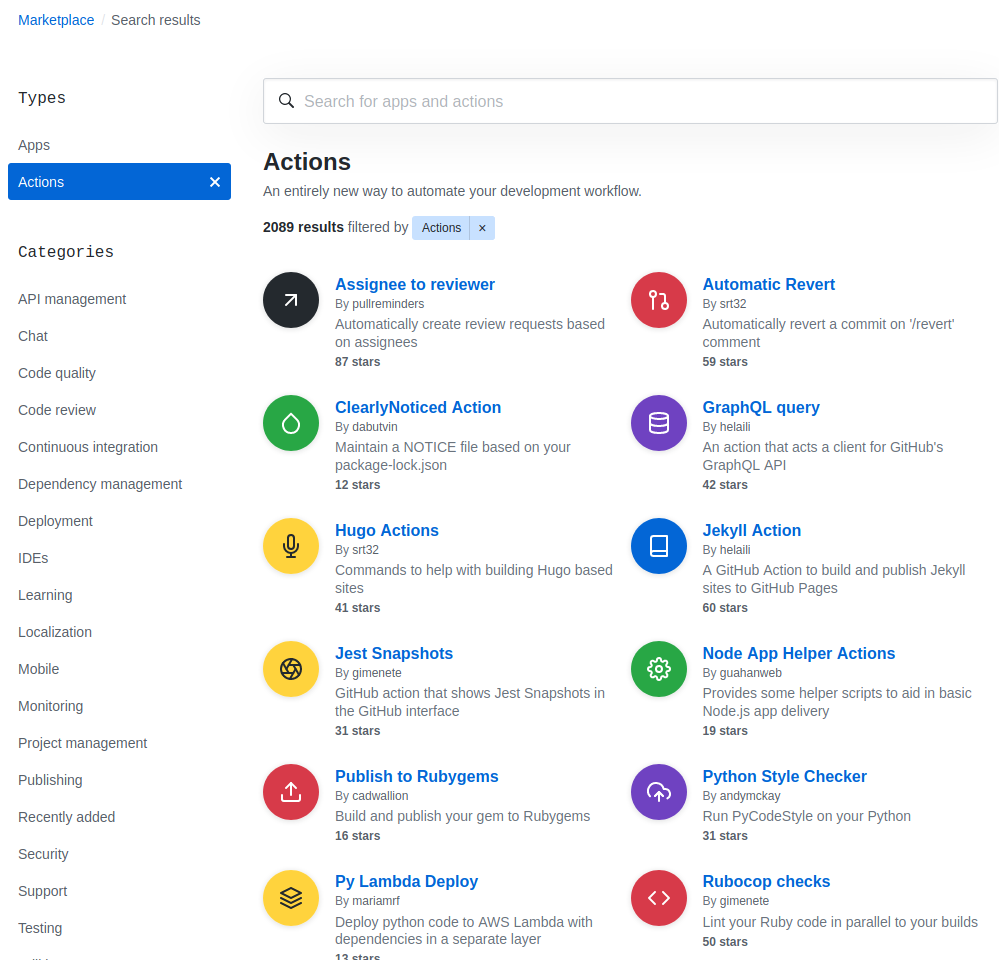Viewport: 999px width, 960px height.
Task: Visit srt32's author profile
Action: [731, 304]
